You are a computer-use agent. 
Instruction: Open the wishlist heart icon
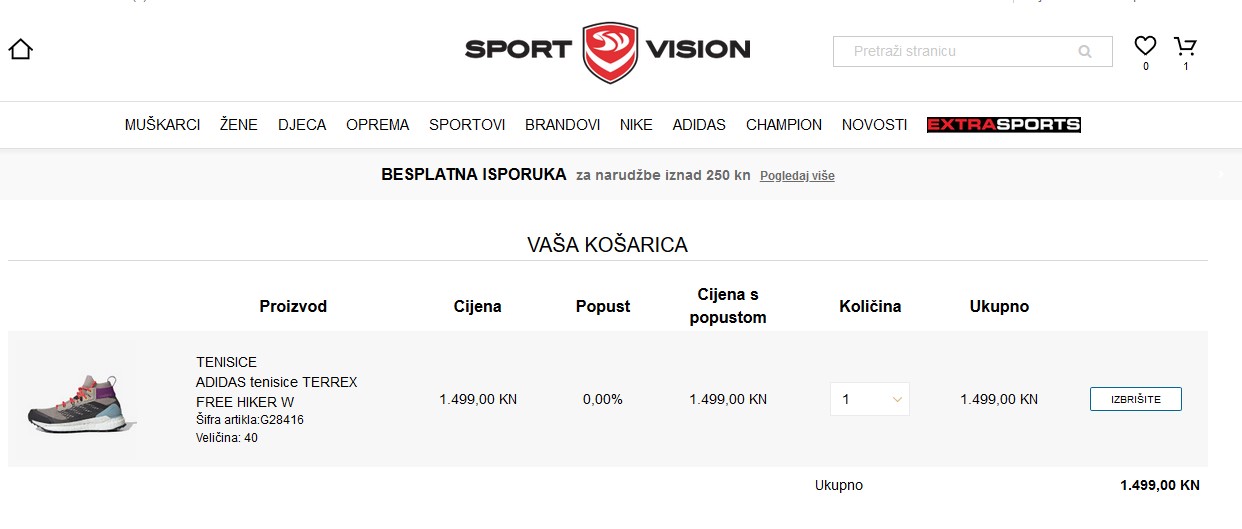coord(1145,45)
